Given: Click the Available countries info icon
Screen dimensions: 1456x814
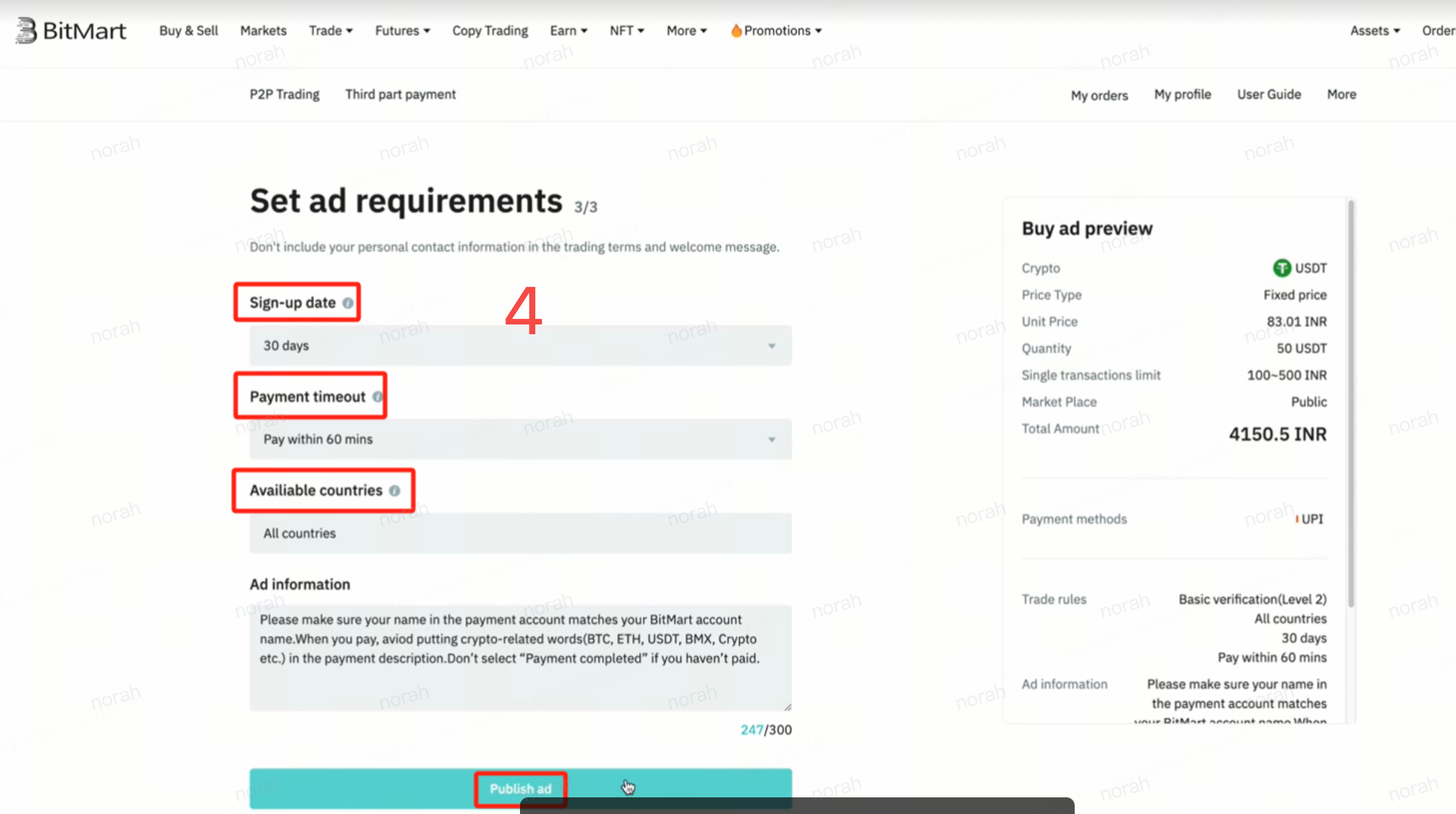Looking at the screenshot, I should (395, 491).
